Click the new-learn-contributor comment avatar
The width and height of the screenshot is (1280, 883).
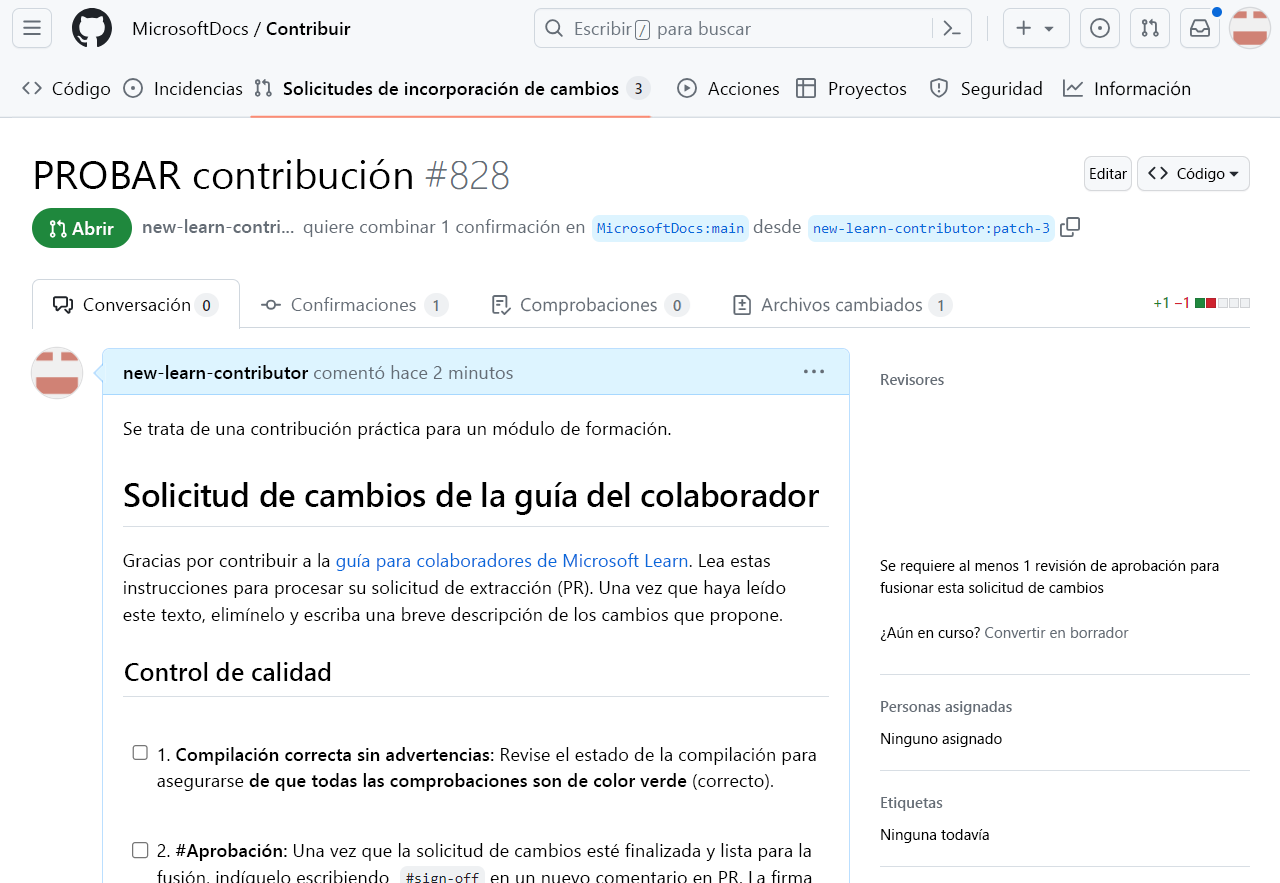click(x=56, y=372)
